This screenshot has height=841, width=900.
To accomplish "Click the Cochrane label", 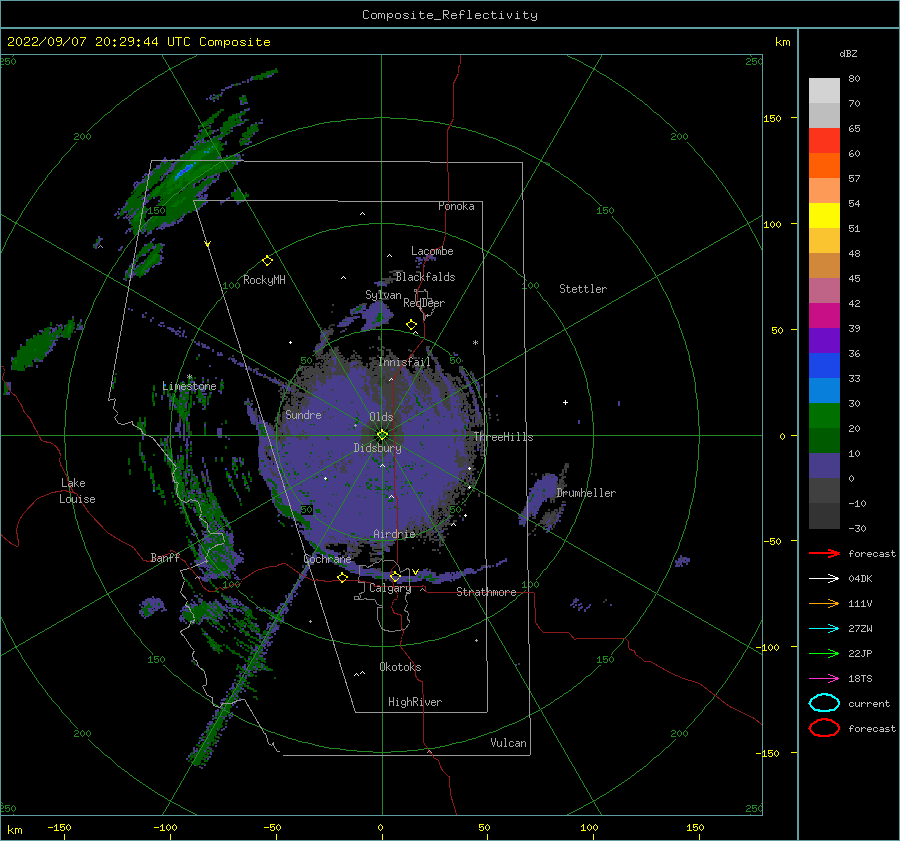I will coord(327,559).
